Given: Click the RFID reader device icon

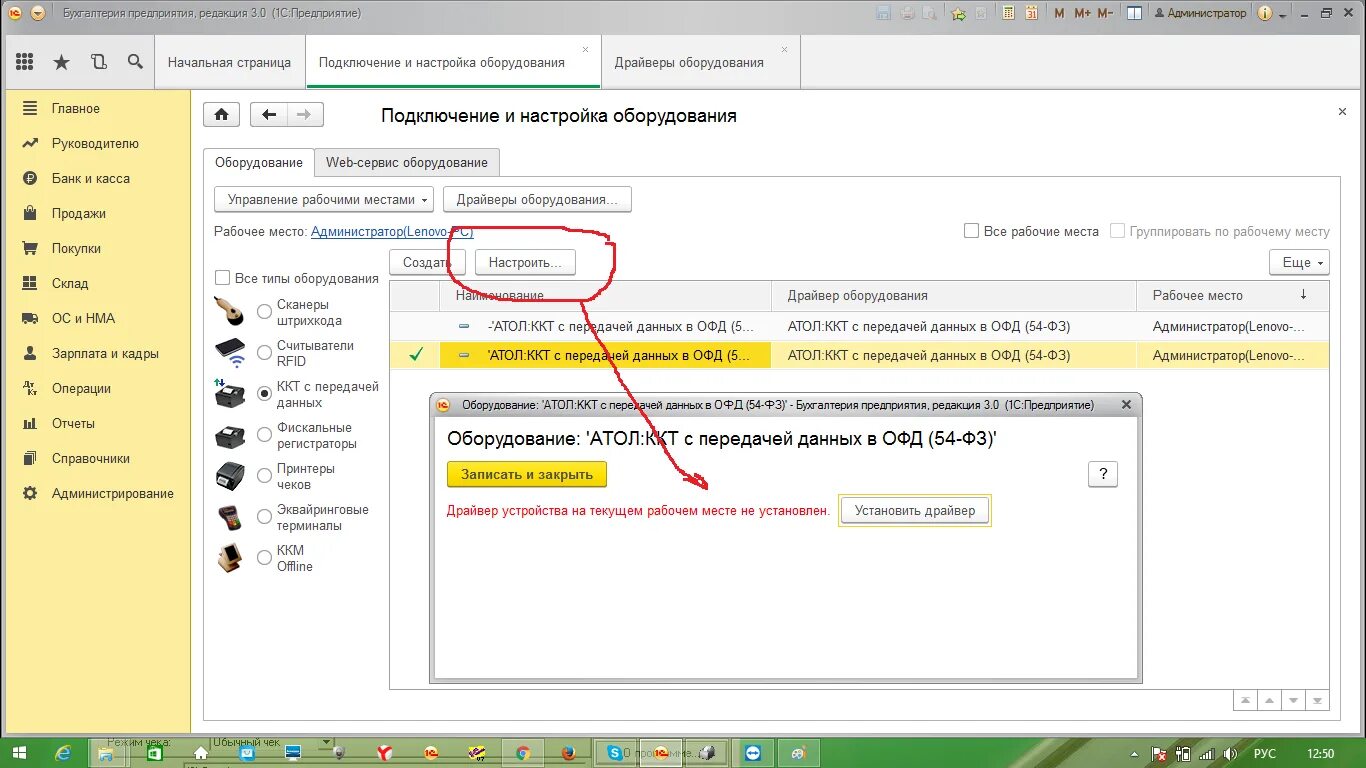Looking at the screenshot, I should 229,352.
